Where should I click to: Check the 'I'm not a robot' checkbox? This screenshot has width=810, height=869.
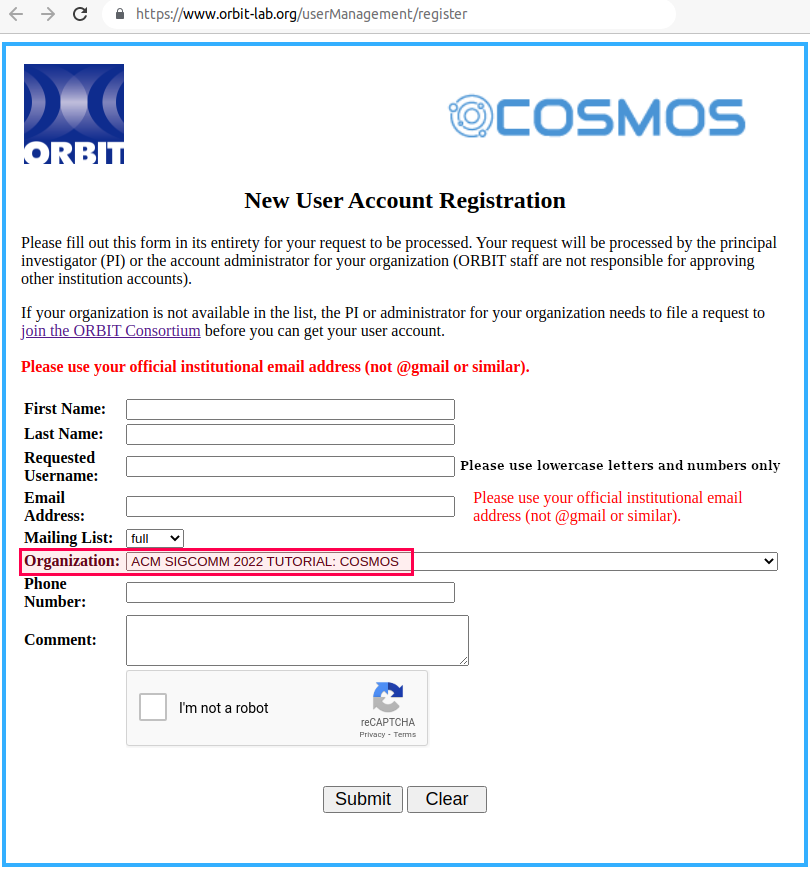coord(152,707)
